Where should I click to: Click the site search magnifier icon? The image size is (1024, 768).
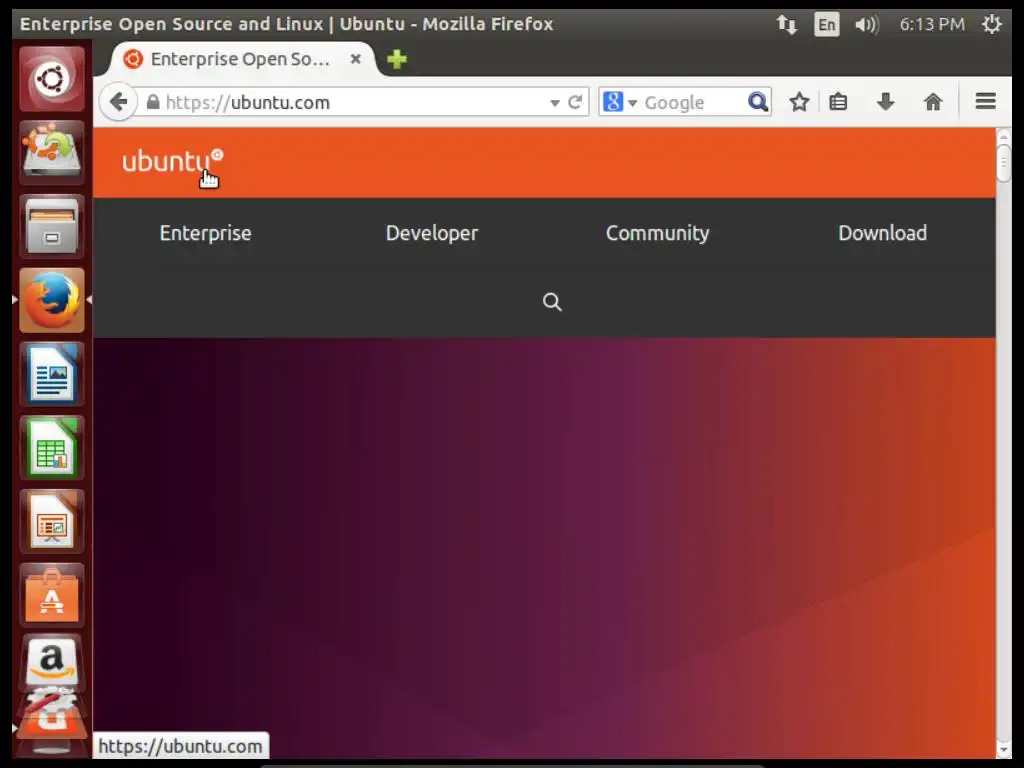(552, 302)
